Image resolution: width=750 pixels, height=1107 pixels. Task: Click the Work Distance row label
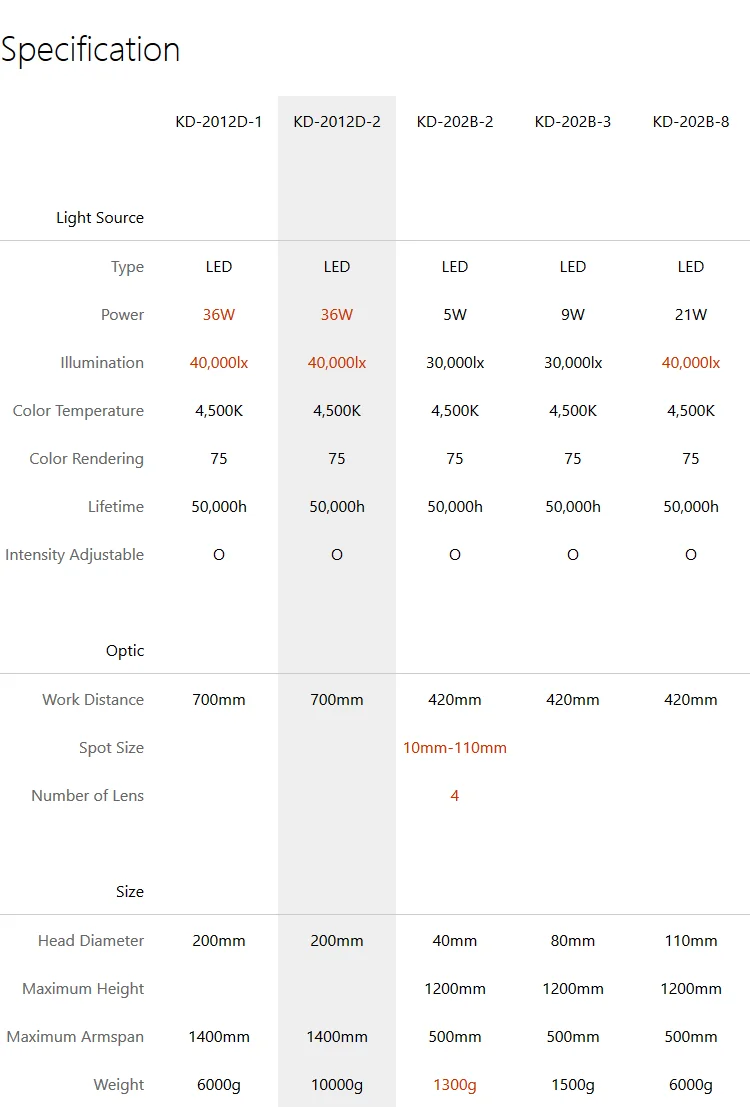click(x=93, y=700)
